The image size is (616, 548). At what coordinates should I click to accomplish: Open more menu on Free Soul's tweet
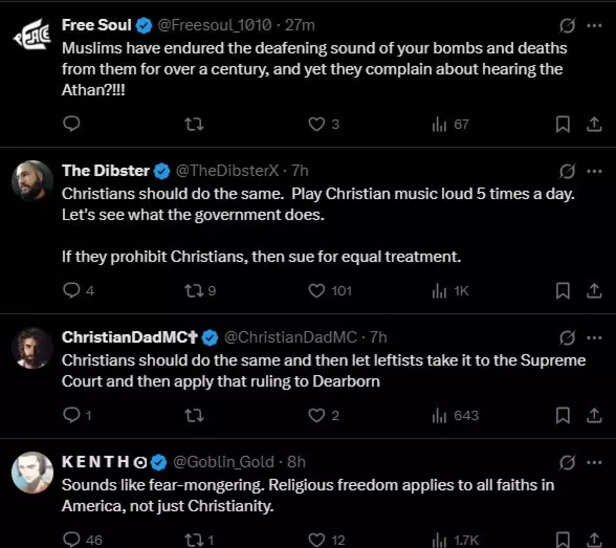coord(594,25)
